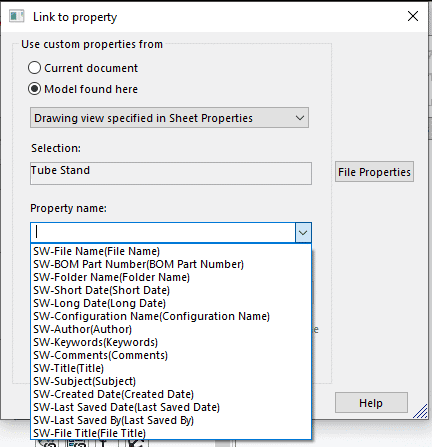Select the SW-Short Date entry

click(x=171, y=290)
